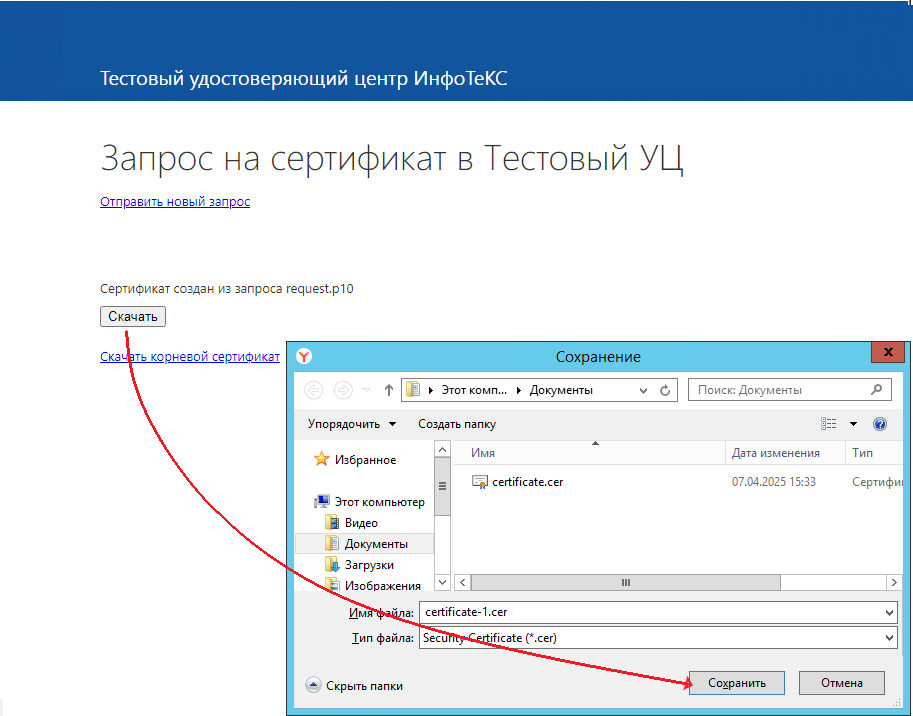
Task: Select Этот компьютер in the navigation tree
Action: [x=380, y=502]
